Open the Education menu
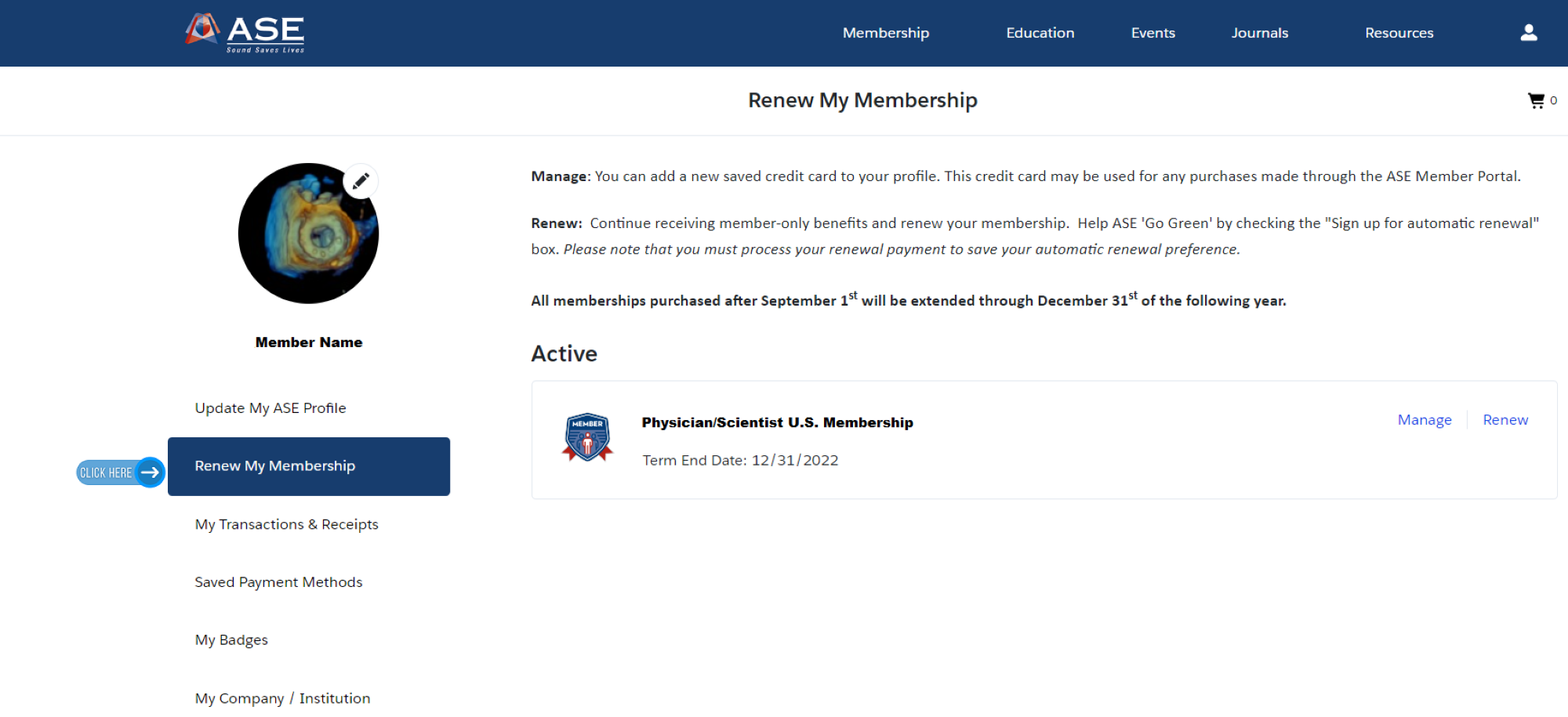 tap(1040, 33)
